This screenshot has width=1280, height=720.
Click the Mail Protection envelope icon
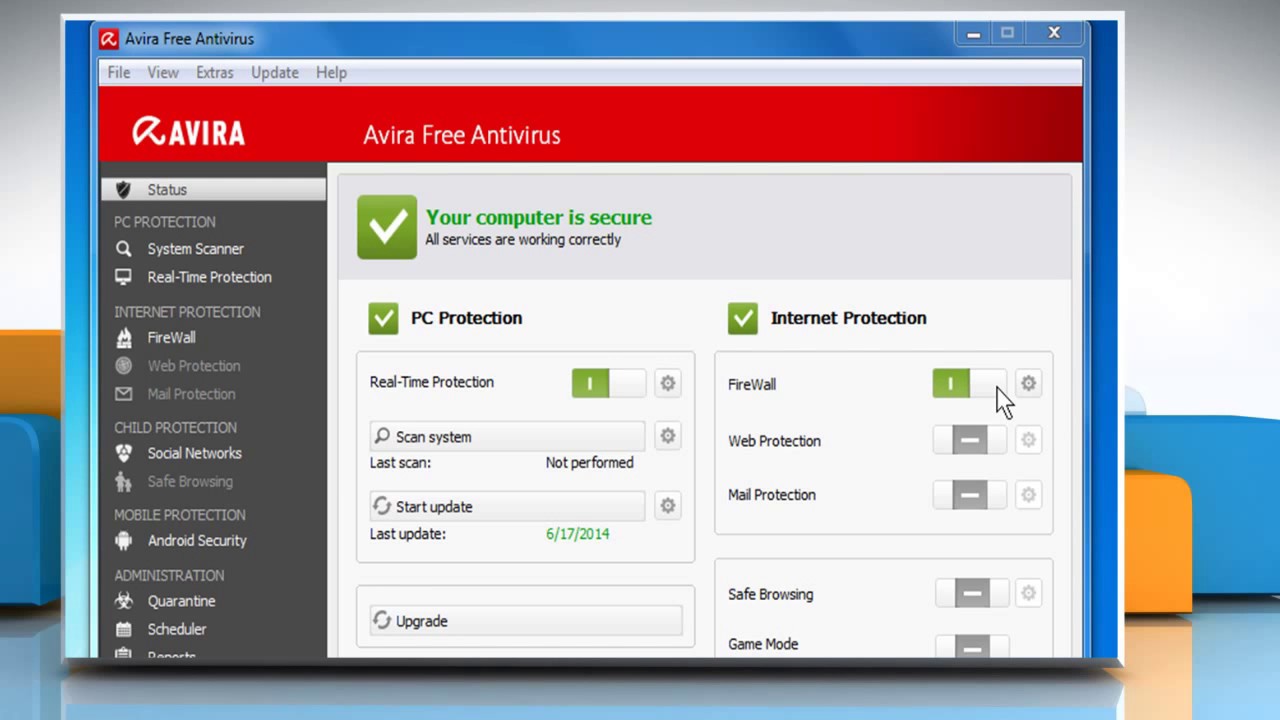tap(123, 394)
